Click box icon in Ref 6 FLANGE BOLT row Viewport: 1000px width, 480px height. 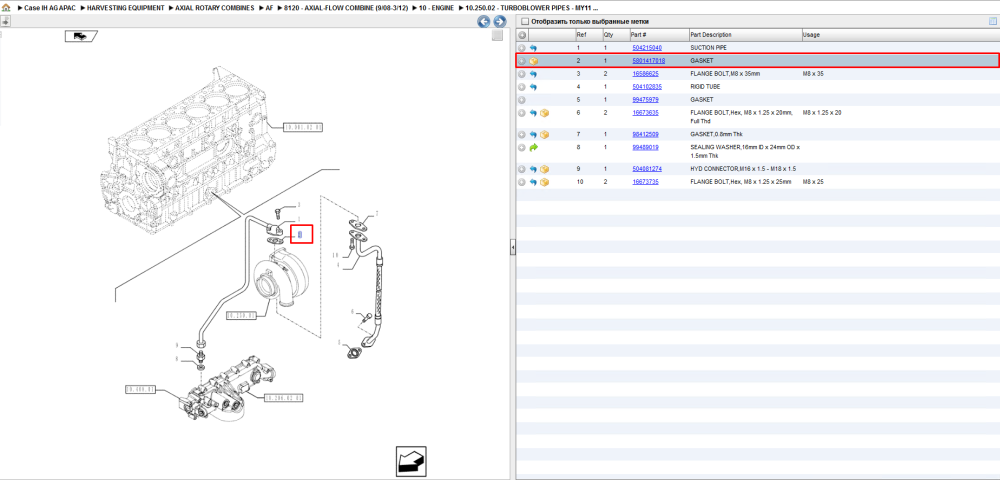tap(545, 113)
